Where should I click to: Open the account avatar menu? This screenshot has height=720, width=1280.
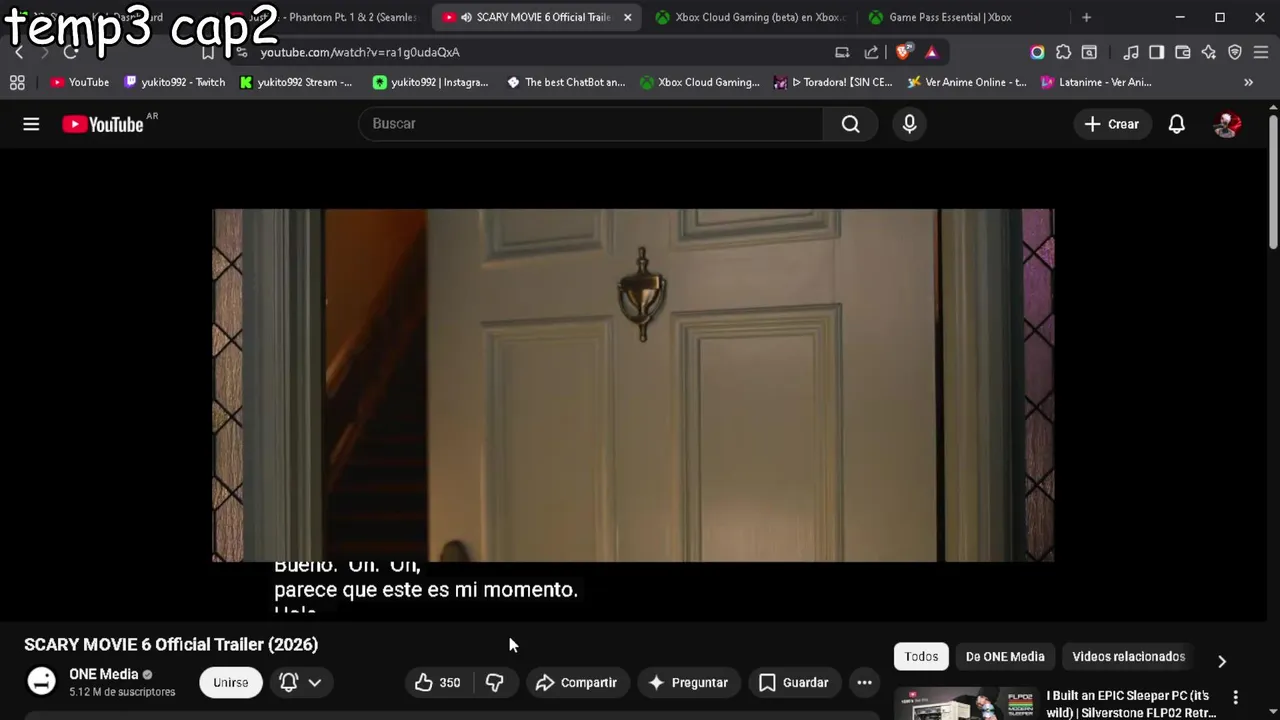coord(1227,124)
